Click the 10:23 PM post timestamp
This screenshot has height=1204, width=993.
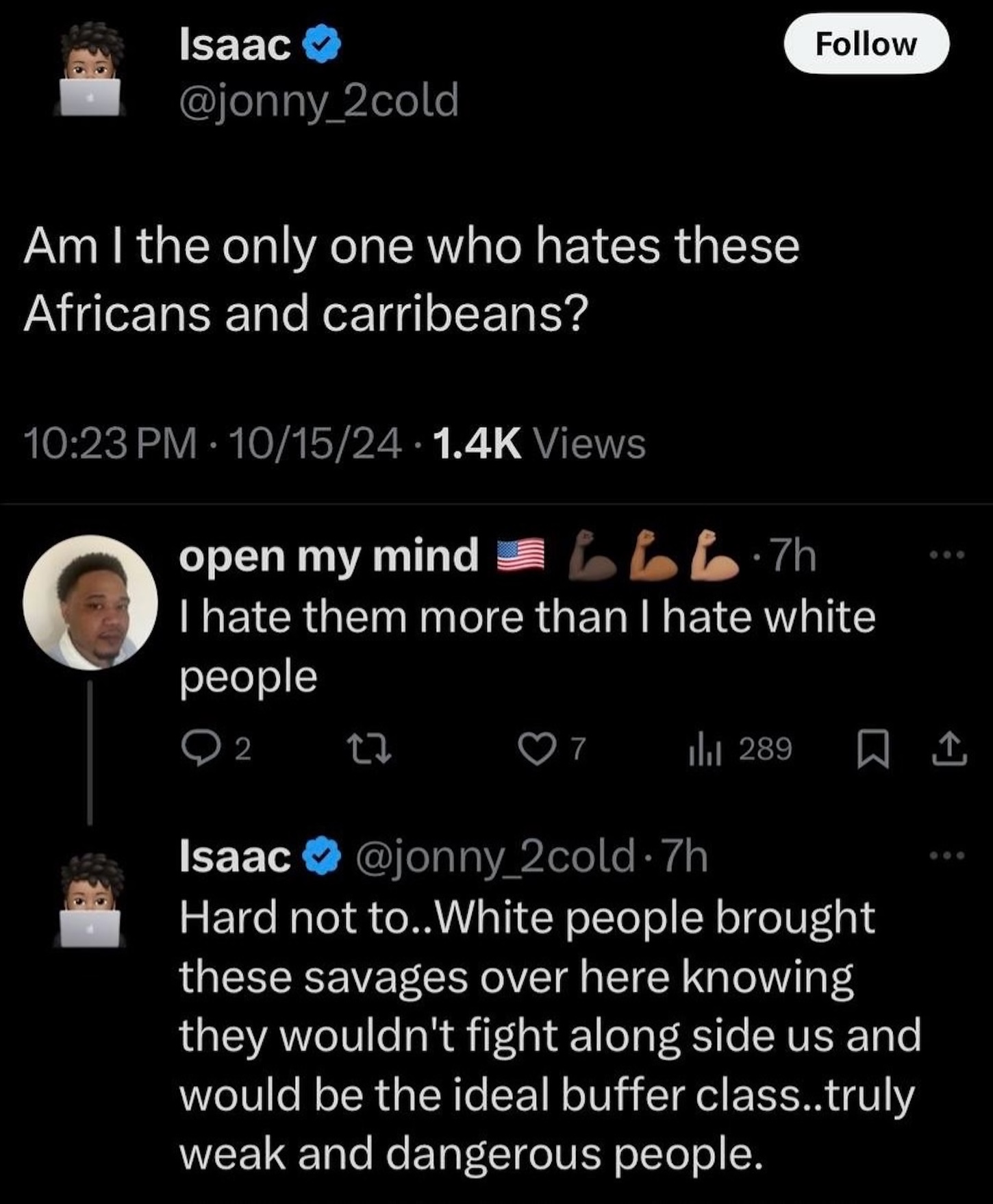coord(110,443)
